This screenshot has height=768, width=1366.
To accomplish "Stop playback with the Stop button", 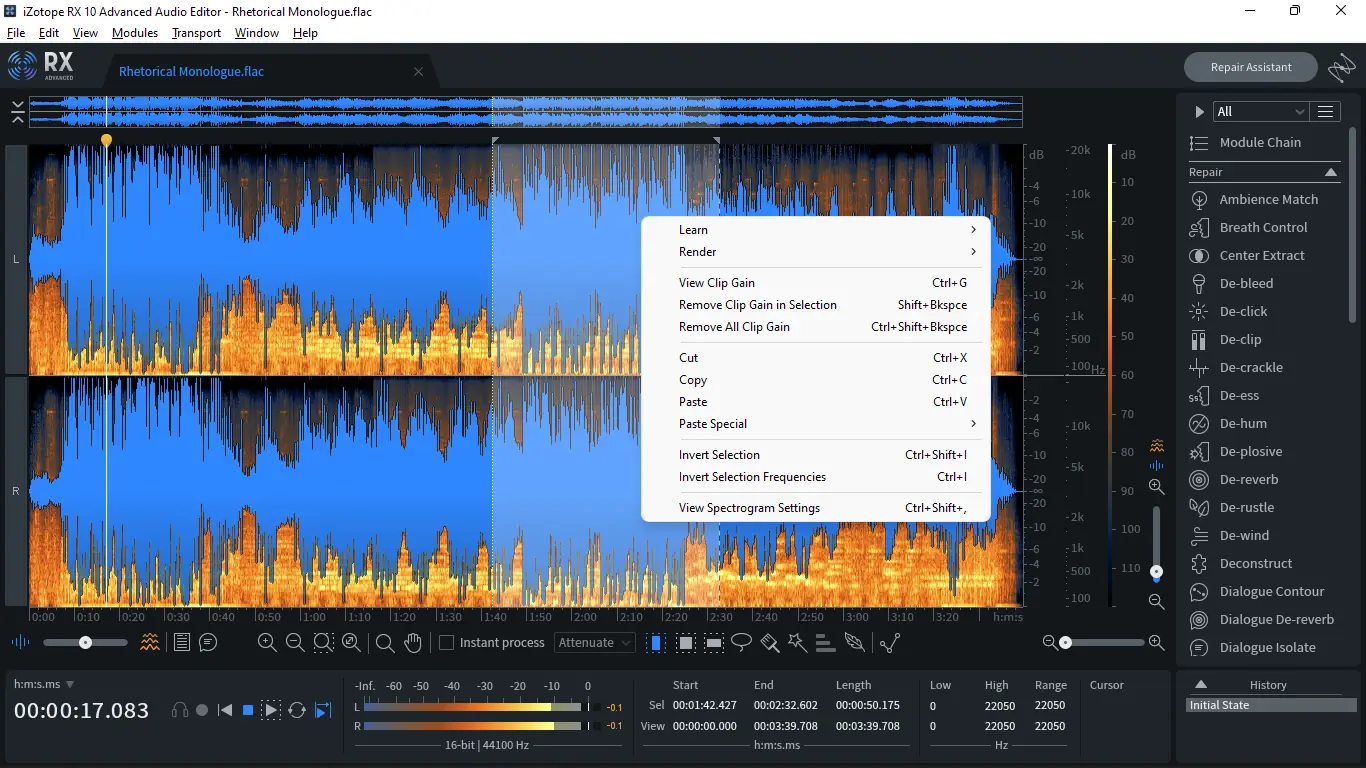I will pos(248,710).
